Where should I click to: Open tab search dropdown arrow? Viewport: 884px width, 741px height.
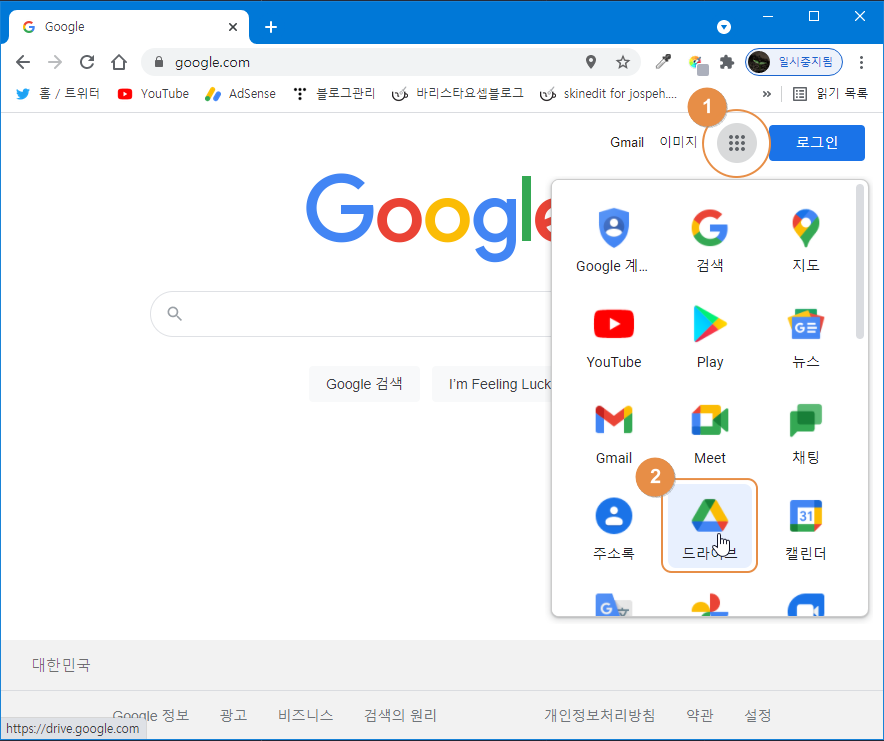point(723,27)
